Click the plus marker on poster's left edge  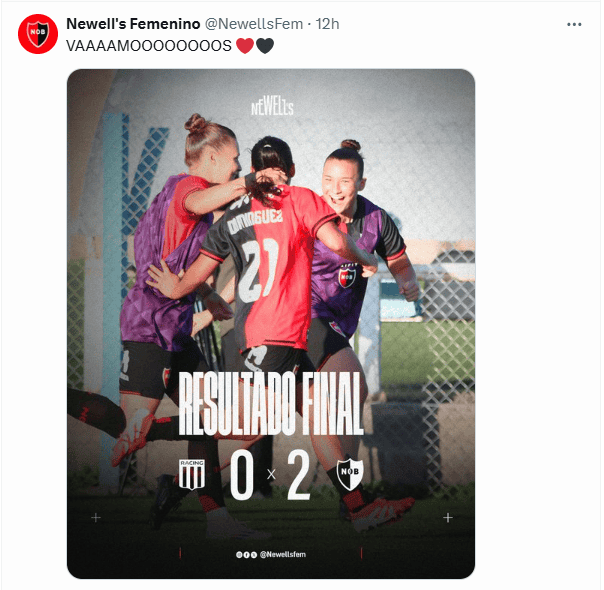96,518
